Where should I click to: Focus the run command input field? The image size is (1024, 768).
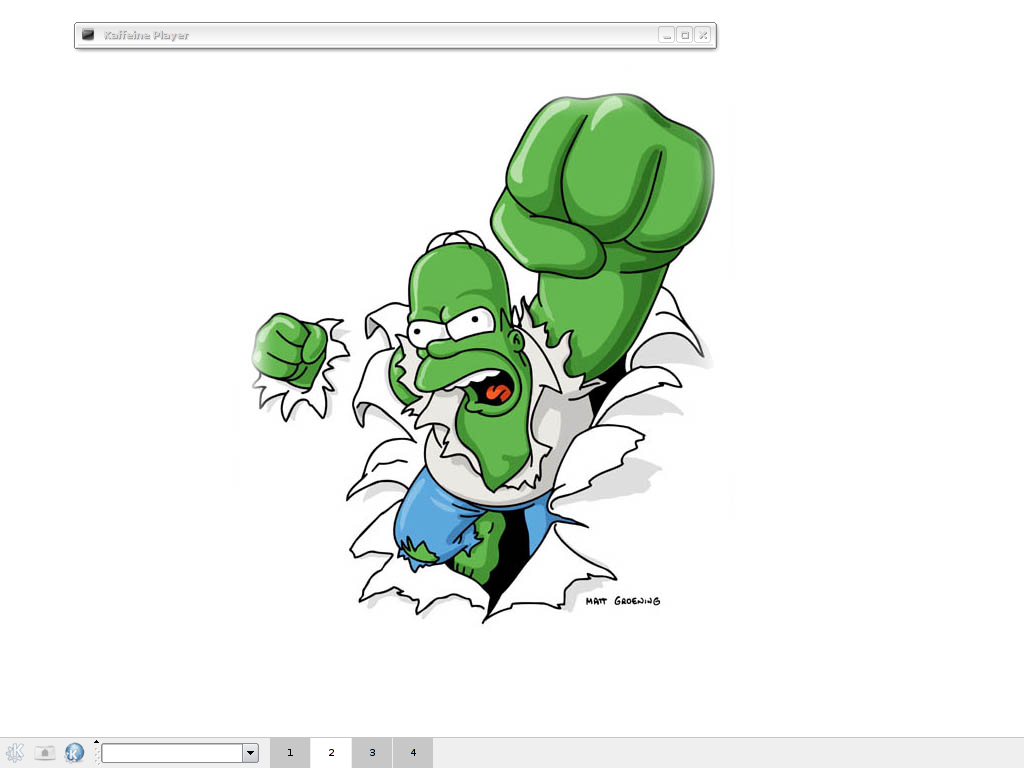(172, 753)
